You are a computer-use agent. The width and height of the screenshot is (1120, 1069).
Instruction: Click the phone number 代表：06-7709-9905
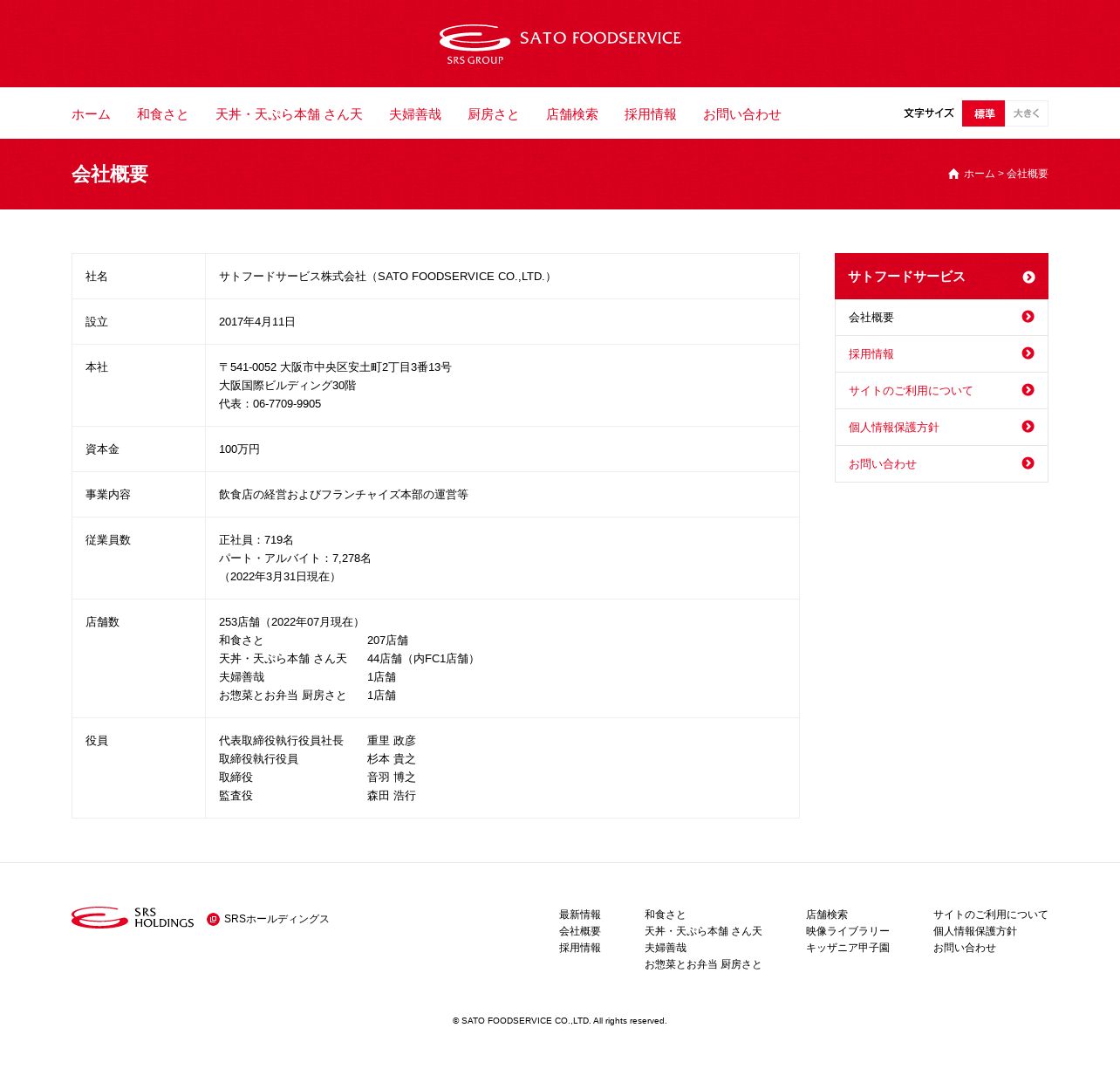click(x=270, y=404)
